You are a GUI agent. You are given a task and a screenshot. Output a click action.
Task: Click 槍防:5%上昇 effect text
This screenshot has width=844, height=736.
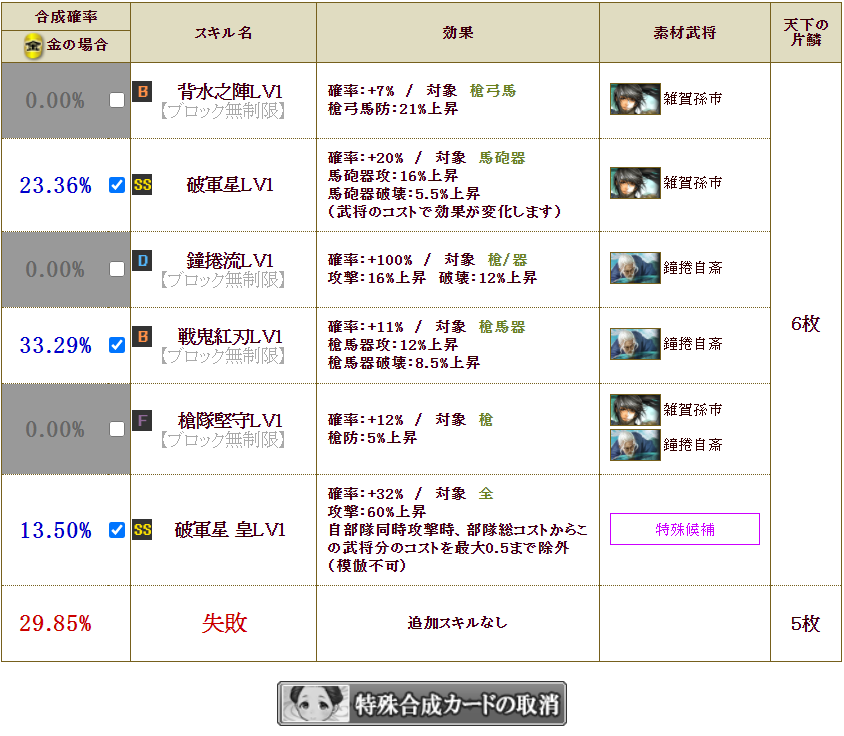(372, 438)
